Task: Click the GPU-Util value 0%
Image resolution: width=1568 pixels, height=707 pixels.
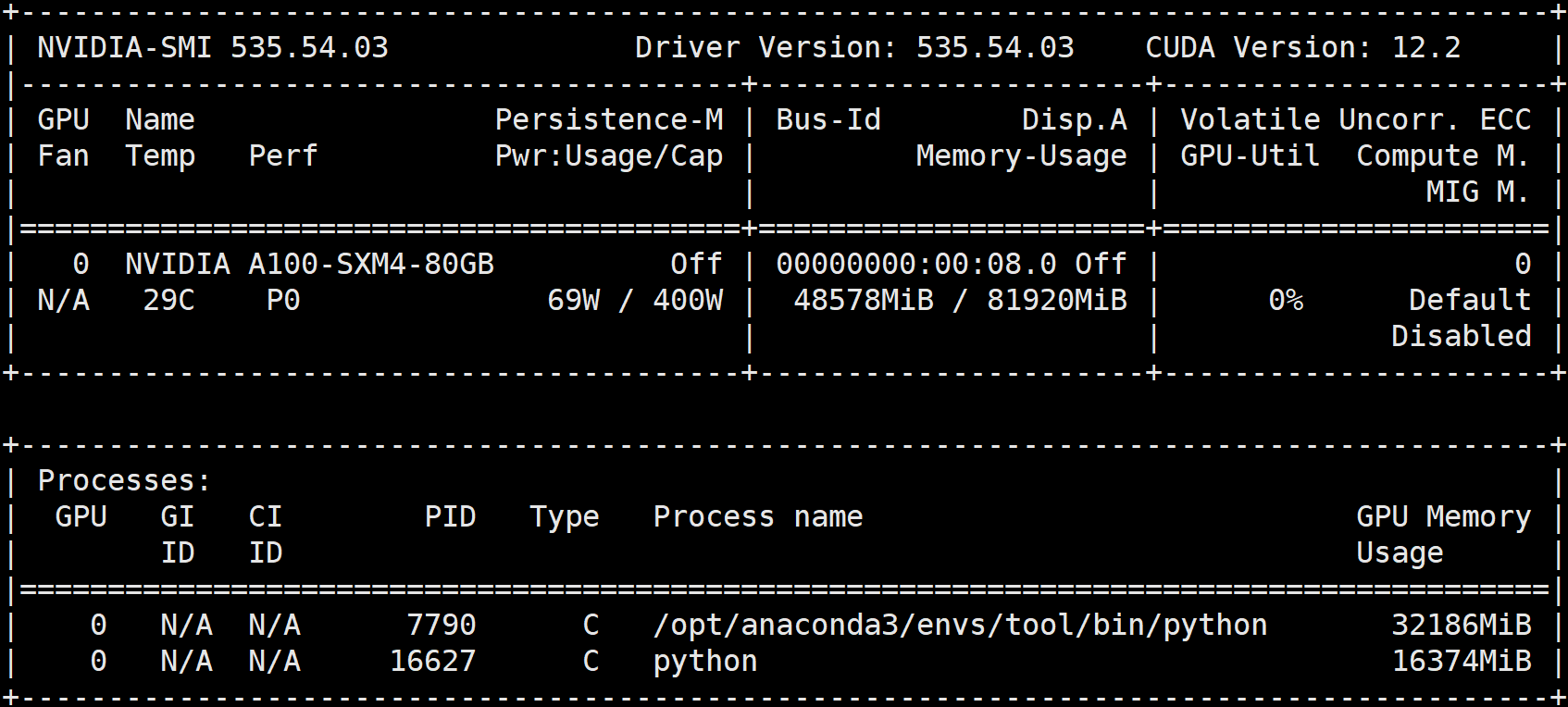Action: click(x=1286, y=300)
